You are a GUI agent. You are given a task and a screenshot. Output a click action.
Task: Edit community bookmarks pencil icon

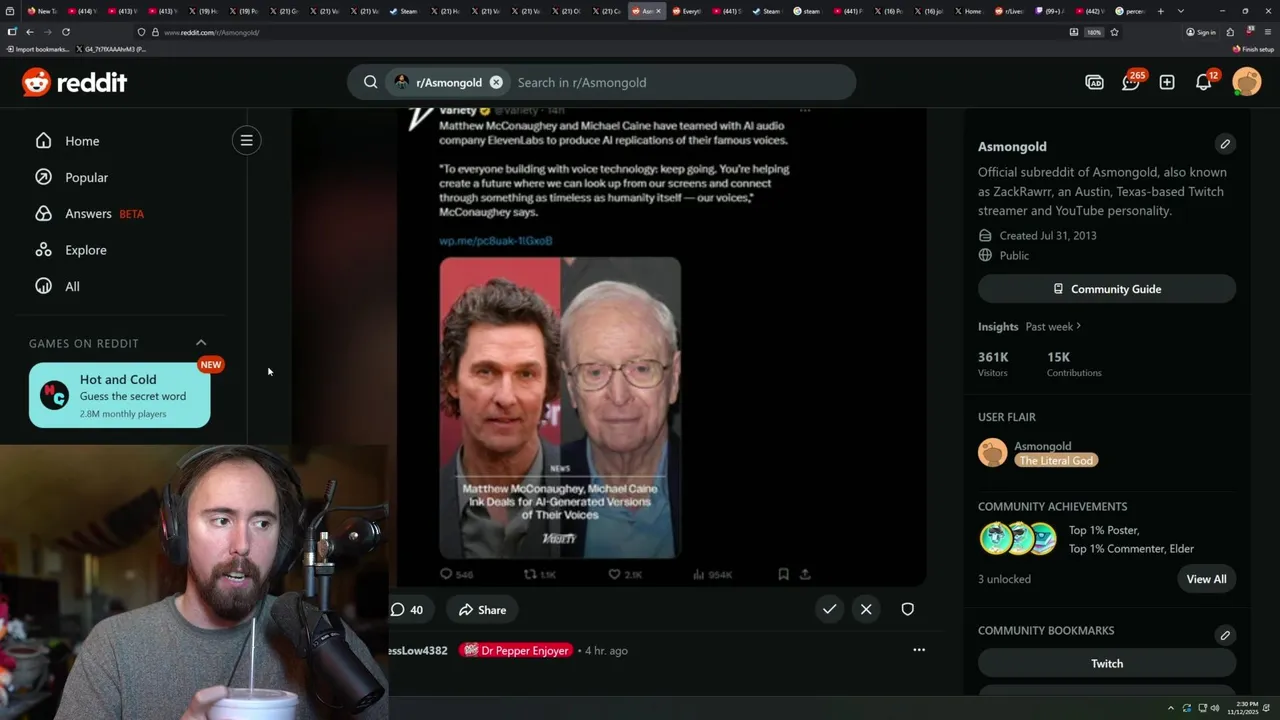(x=1225, y=635)
